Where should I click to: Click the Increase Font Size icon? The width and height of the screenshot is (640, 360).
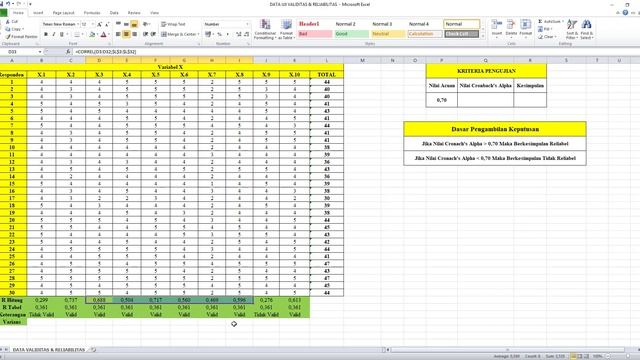coord(99,24)
